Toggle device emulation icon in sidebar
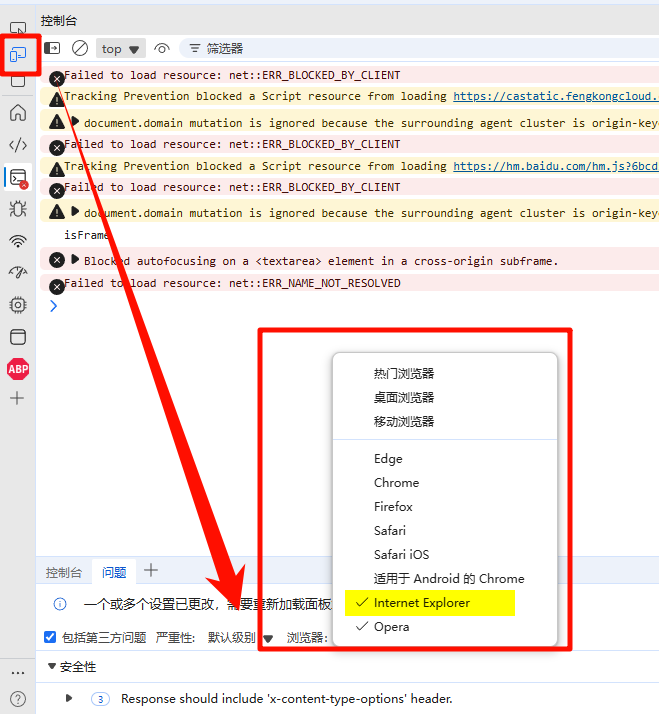 coord(18,55)
